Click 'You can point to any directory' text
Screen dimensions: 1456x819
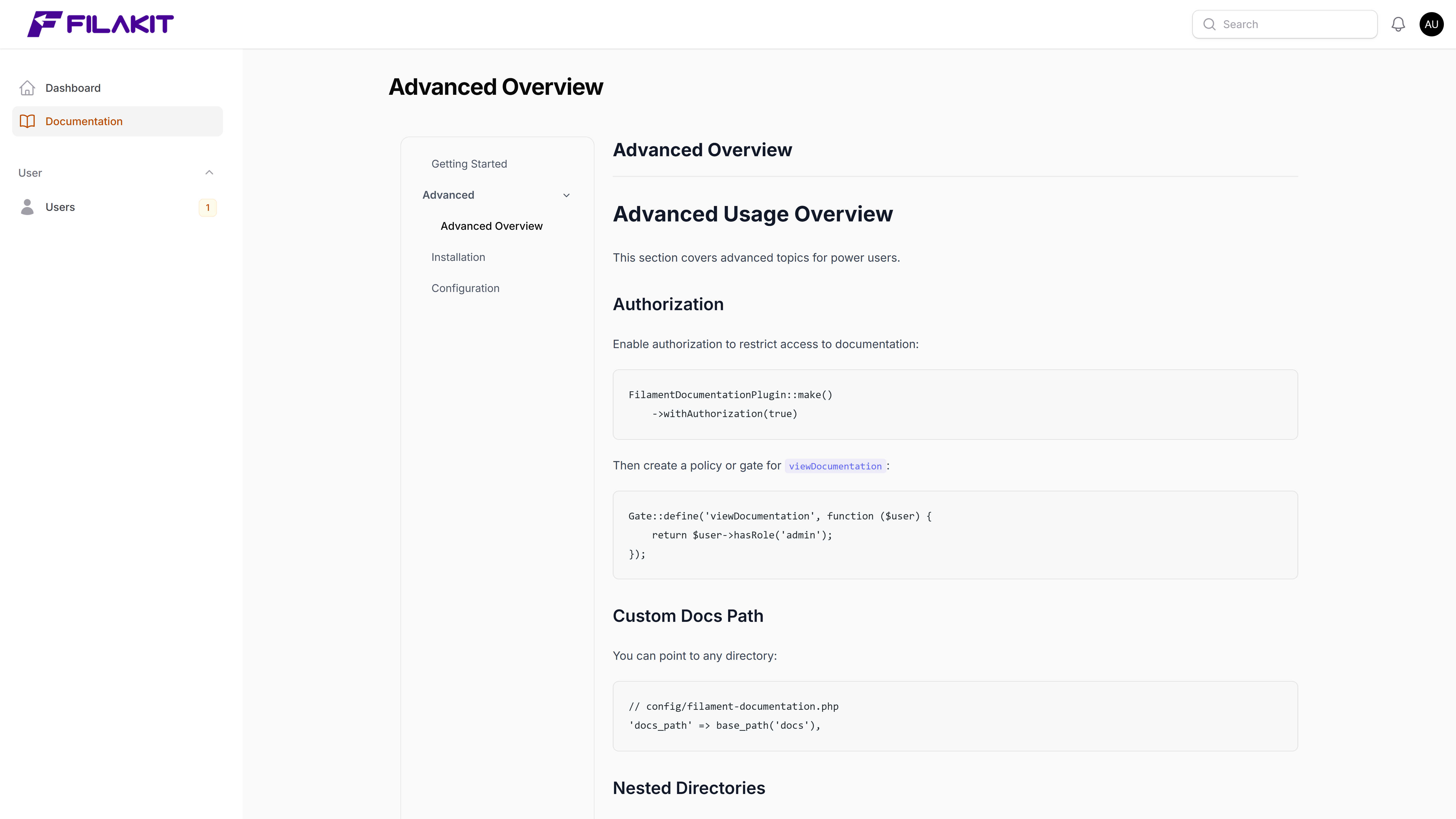pos(695,656)
